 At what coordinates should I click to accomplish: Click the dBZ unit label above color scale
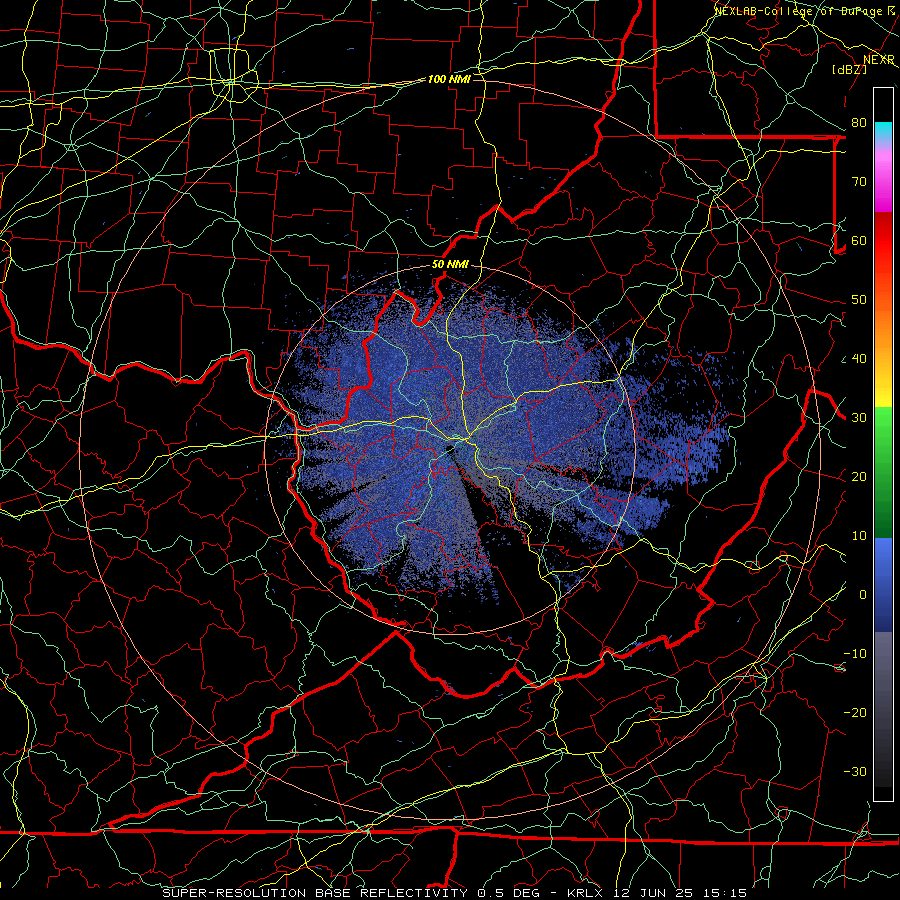pos(849,70)
